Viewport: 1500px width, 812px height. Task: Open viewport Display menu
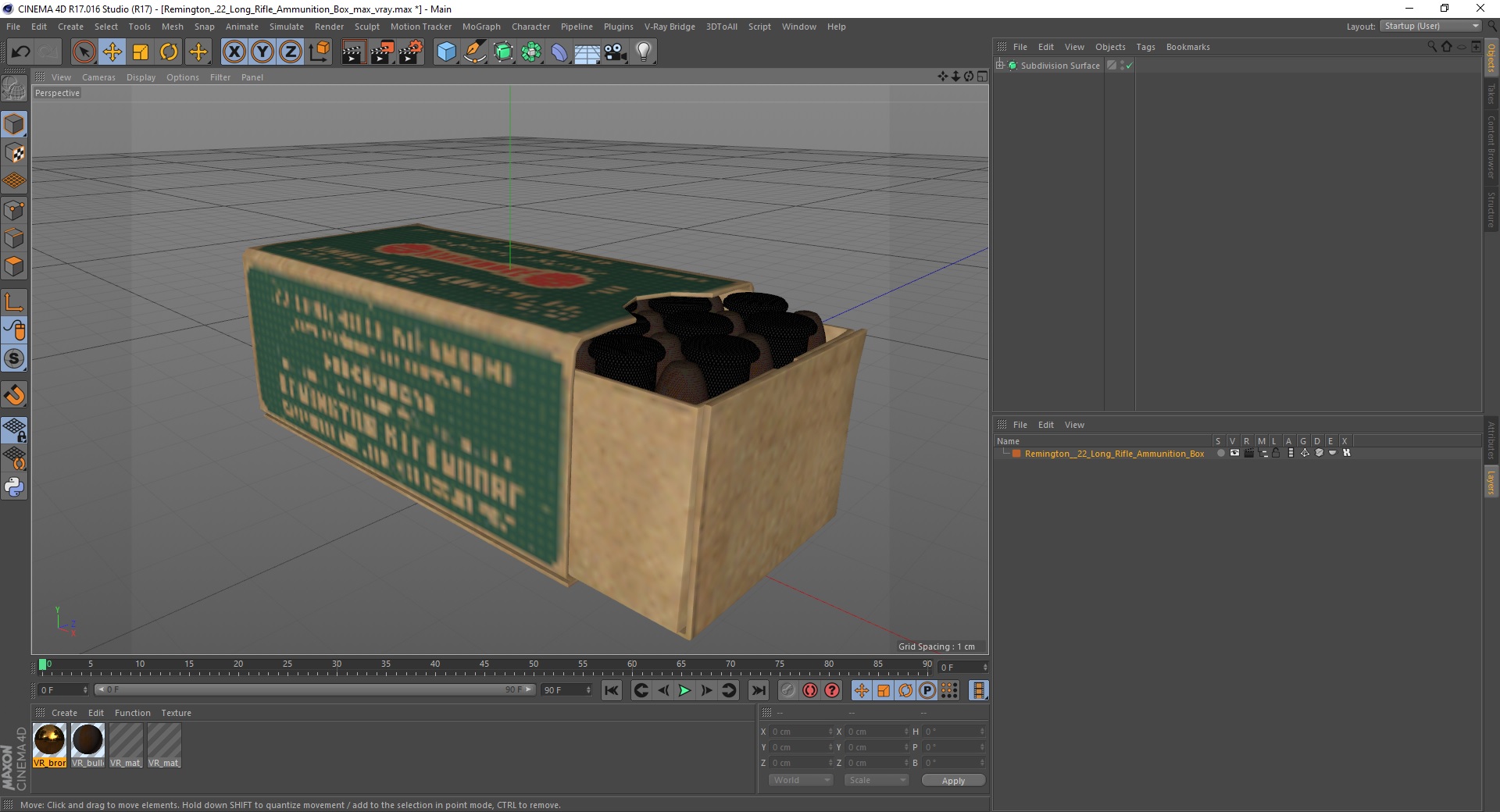click(x=141, y=77)
